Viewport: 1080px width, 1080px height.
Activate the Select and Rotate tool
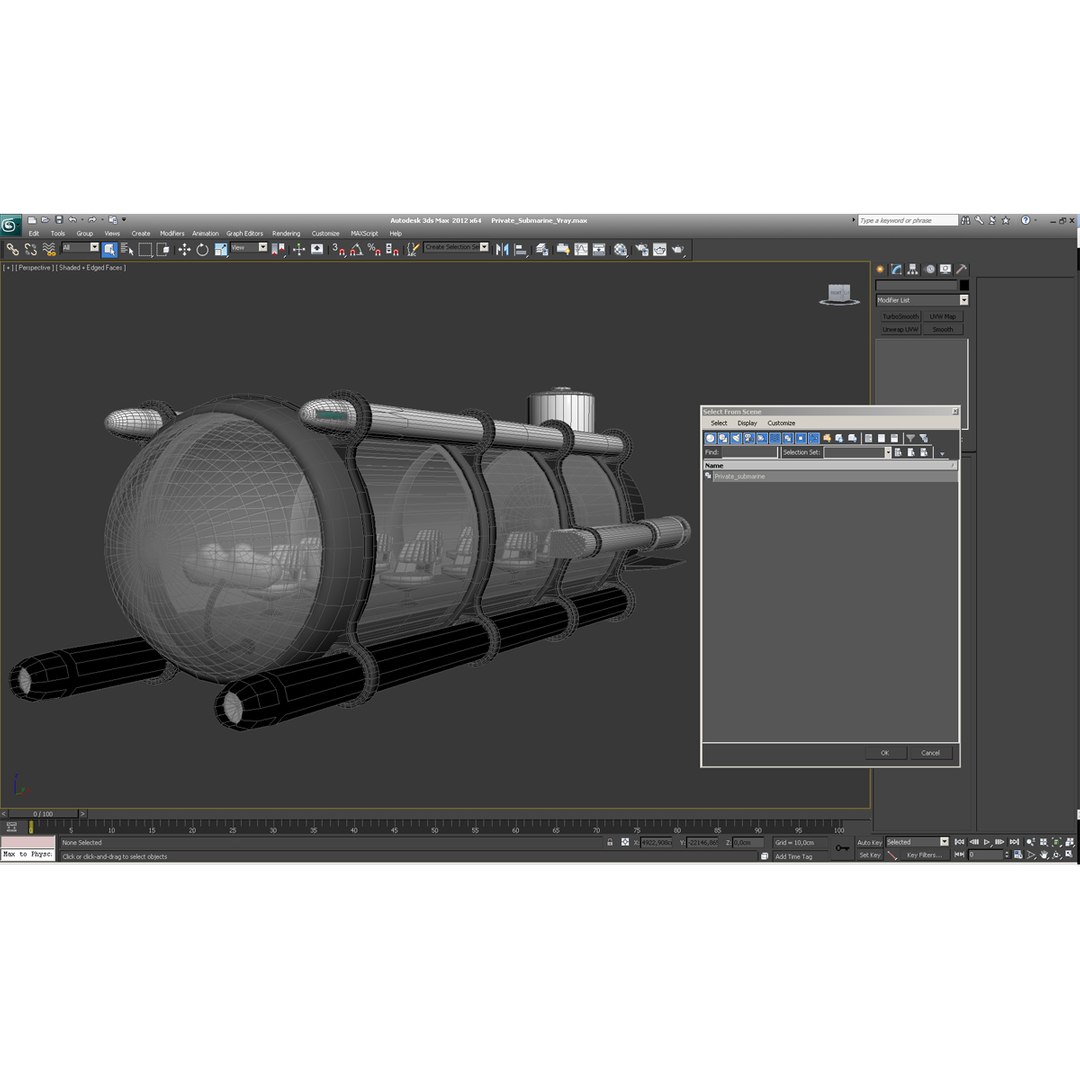202,249
